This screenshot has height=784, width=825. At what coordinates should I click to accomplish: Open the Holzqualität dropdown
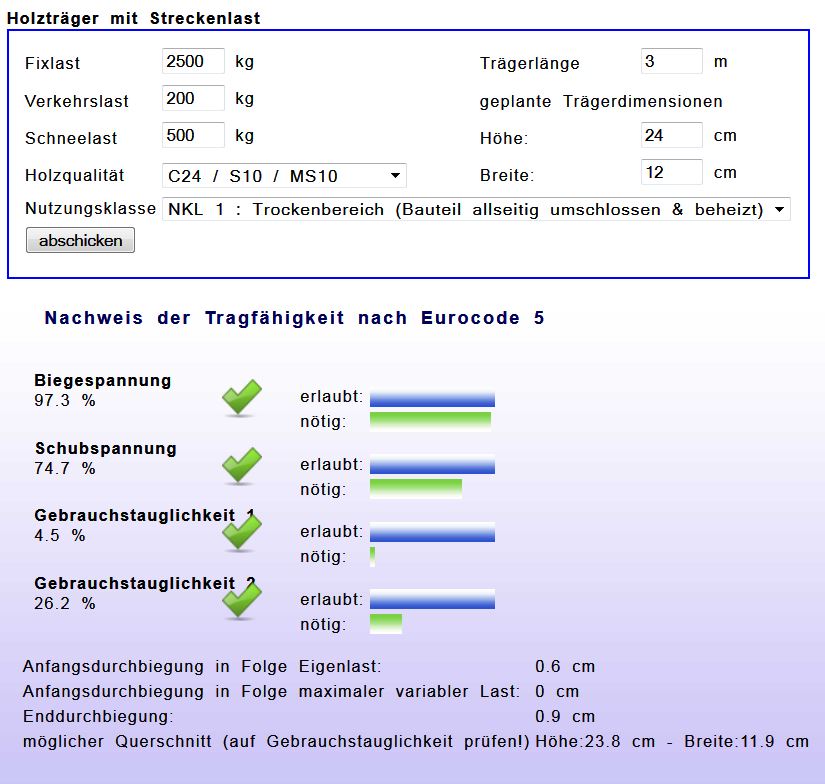[x=284, y=176]
